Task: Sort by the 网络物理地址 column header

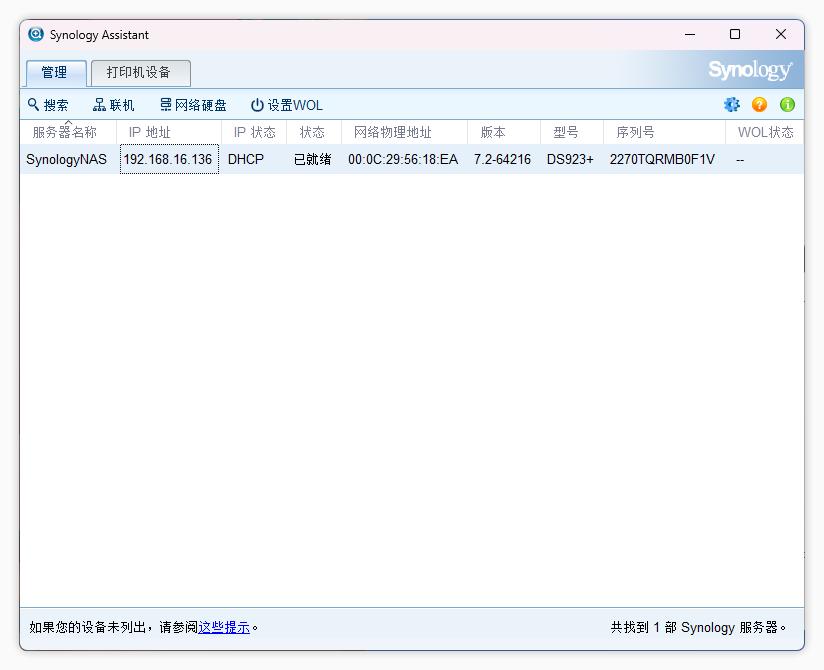Action: [x=404, y=132]
